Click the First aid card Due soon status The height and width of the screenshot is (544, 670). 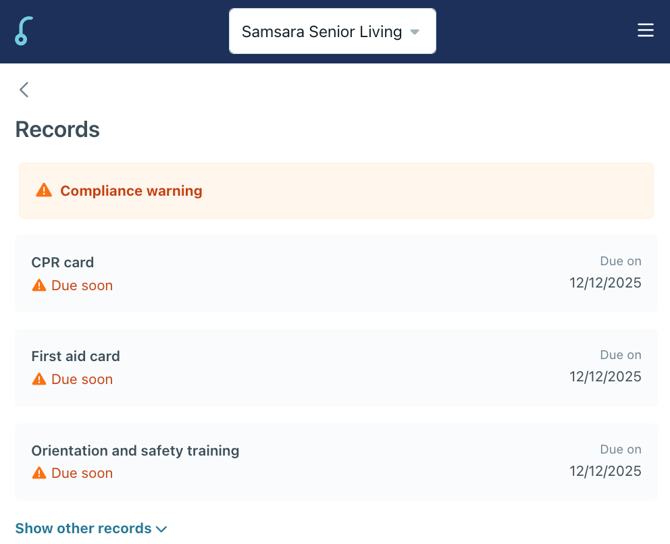pos(82,379)
